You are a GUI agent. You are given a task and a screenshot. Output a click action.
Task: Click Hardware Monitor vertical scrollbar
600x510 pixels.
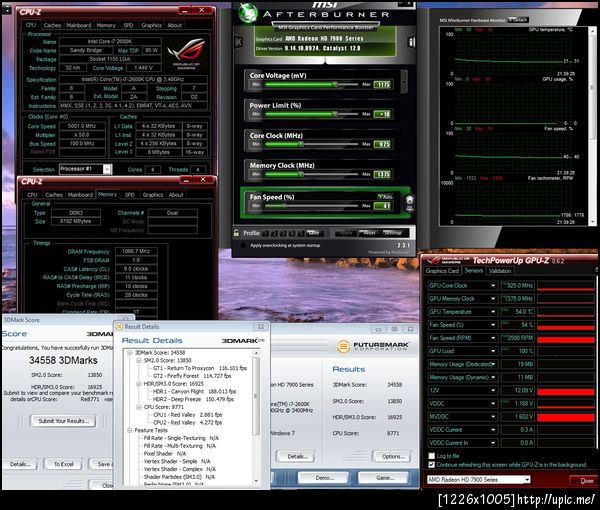pyautogui.click(x=593, y=126)
